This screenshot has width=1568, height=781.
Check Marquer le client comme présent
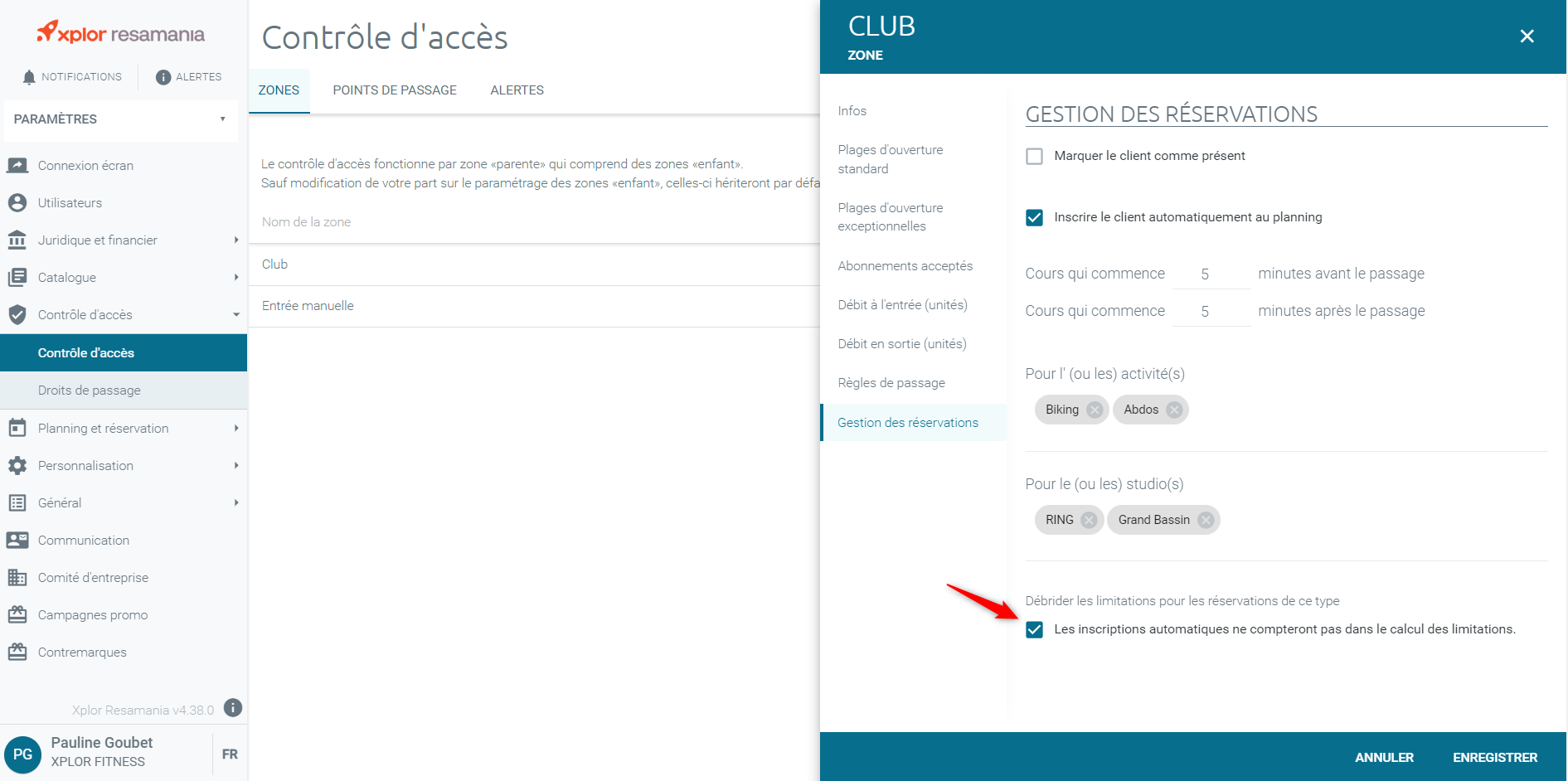tap(1034, 156)
